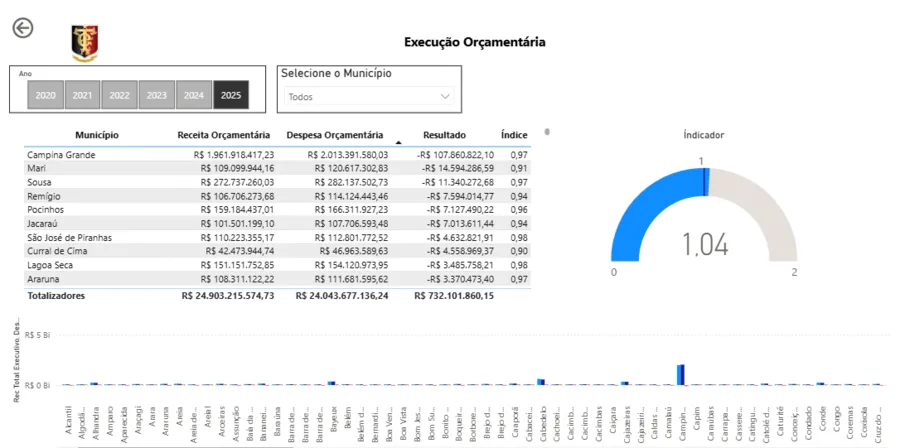Select year 2021 in the Ano slicer
The image size is (900, 448).
click(83, 95)
